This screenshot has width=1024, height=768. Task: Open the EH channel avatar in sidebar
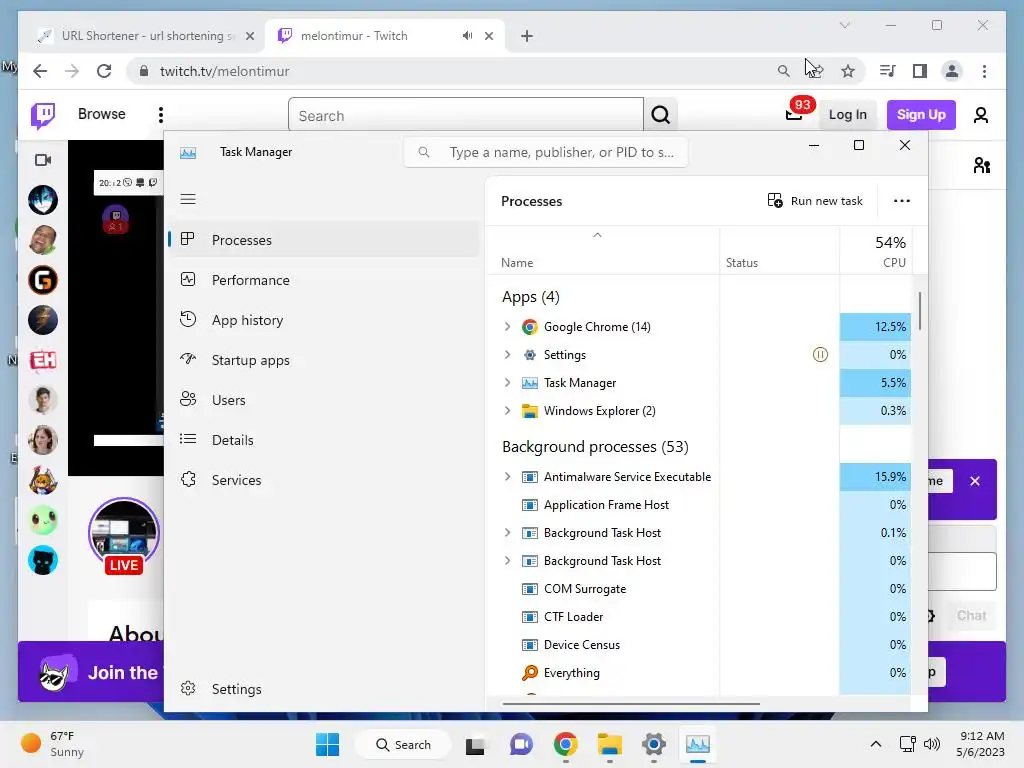[43, 360]
